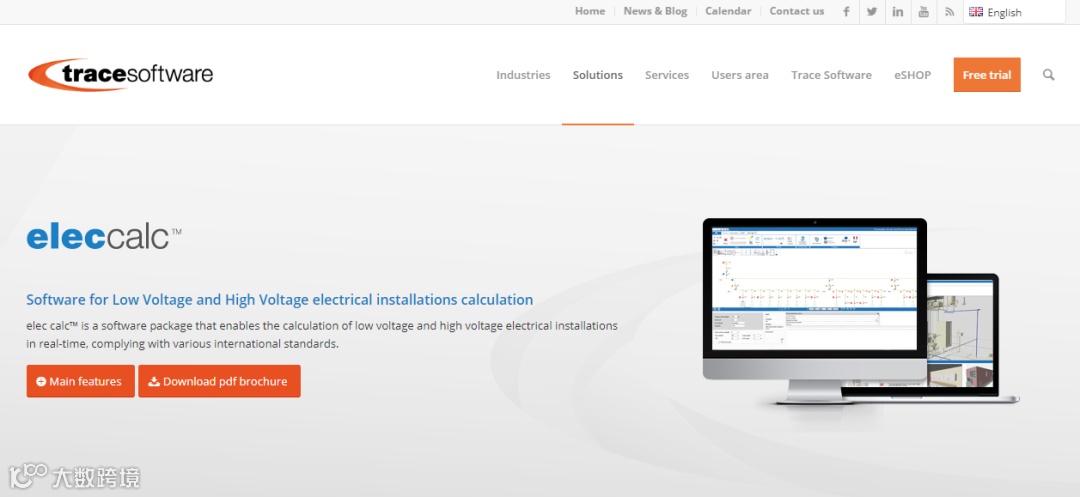Click the Free trial button
The width and height of the screenshot is (1080, 497).
pos(987,75)
